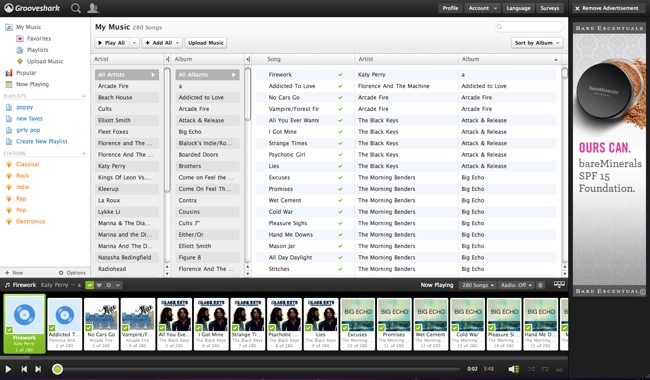650x380 pixels.
Task: Expand All Artists arrow
Action: pos(153,75)
